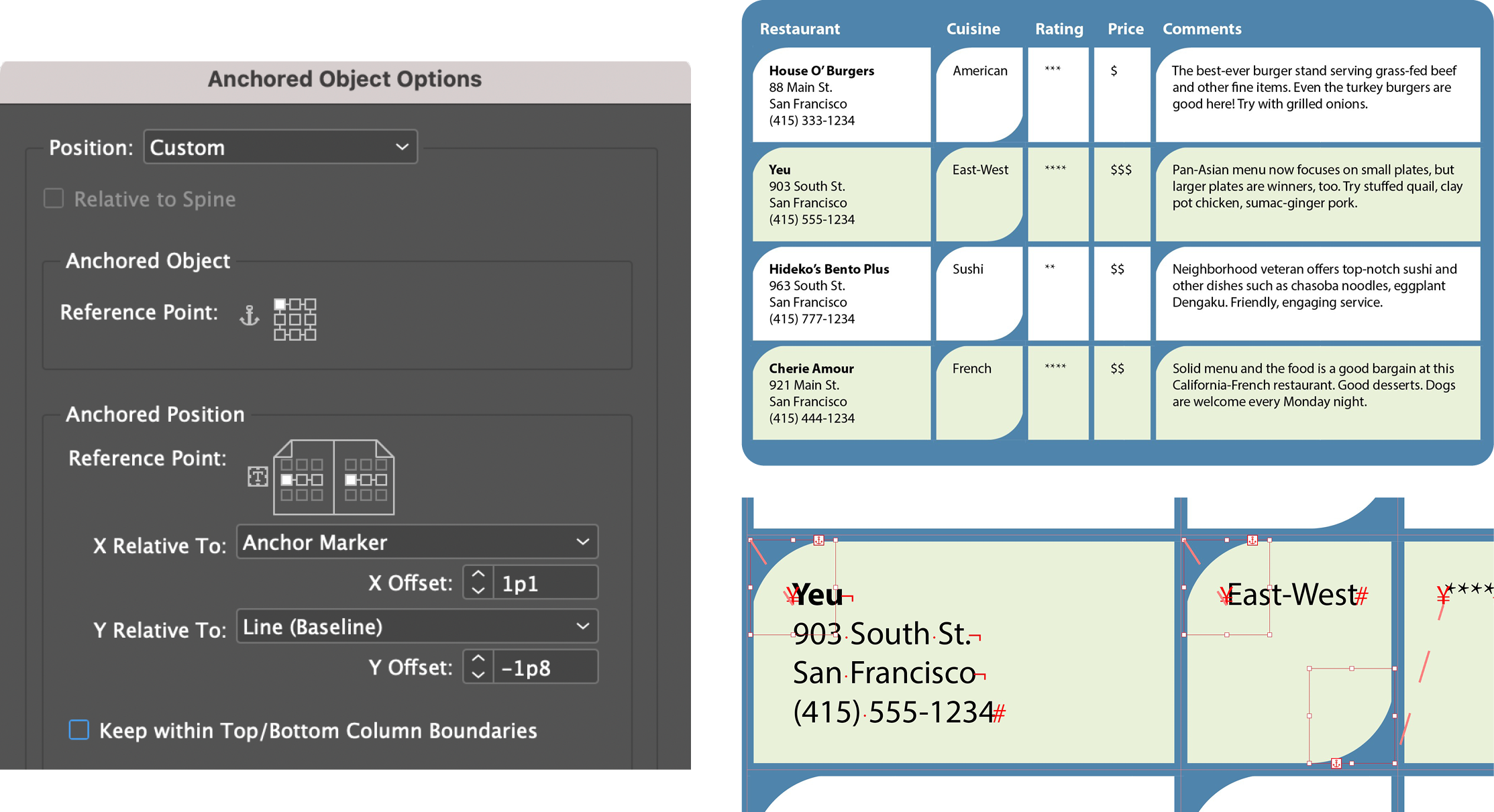The height and width of the screenshot is (812, 1494).
Task: Click the American cuisine cell
Action: point(980,70)
